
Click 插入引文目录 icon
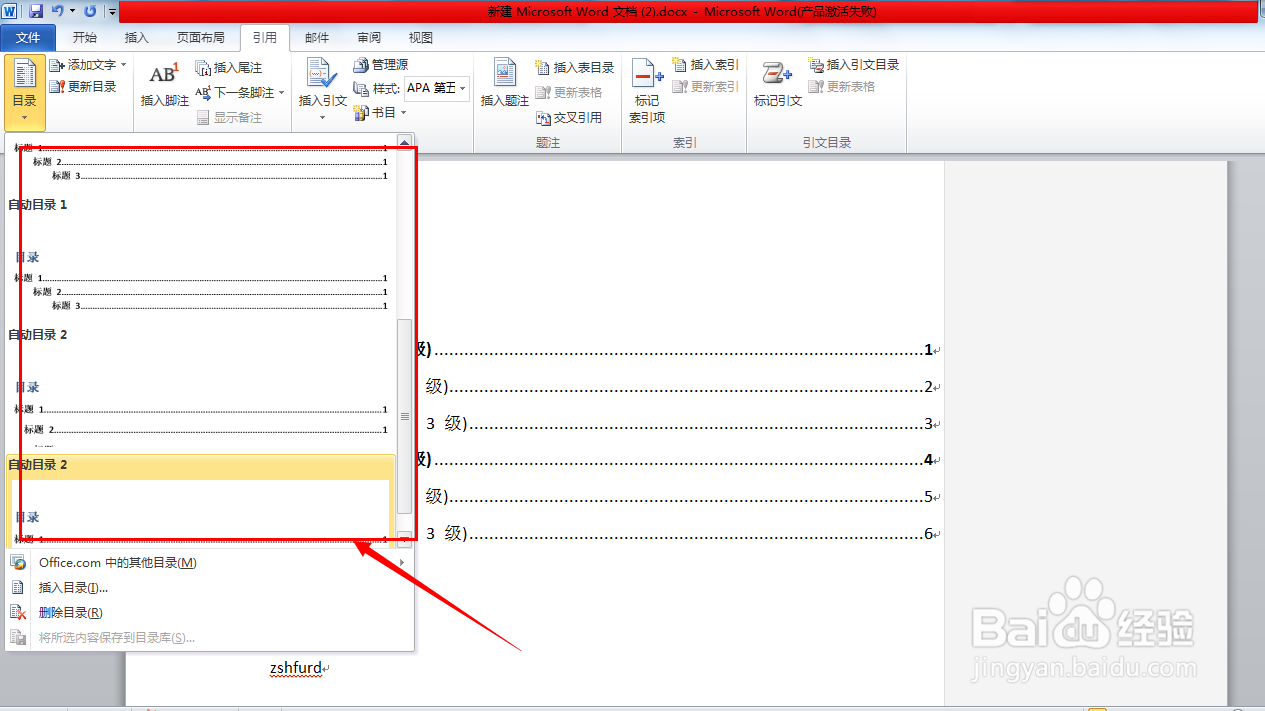tap(816, 65)
